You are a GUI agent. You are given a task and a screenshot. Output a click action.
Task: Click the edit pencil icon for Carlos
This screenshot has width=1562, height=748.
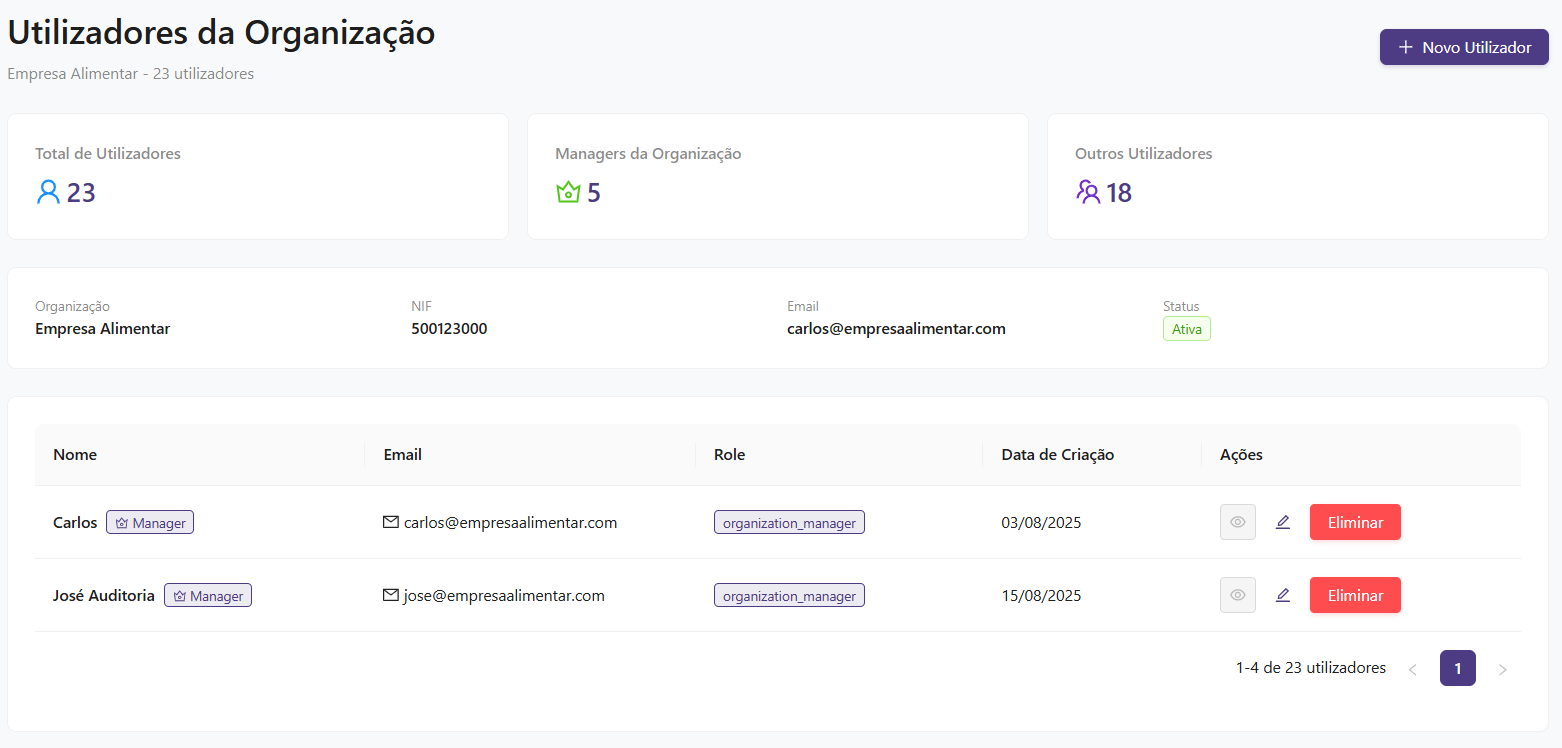point(1283,522)
